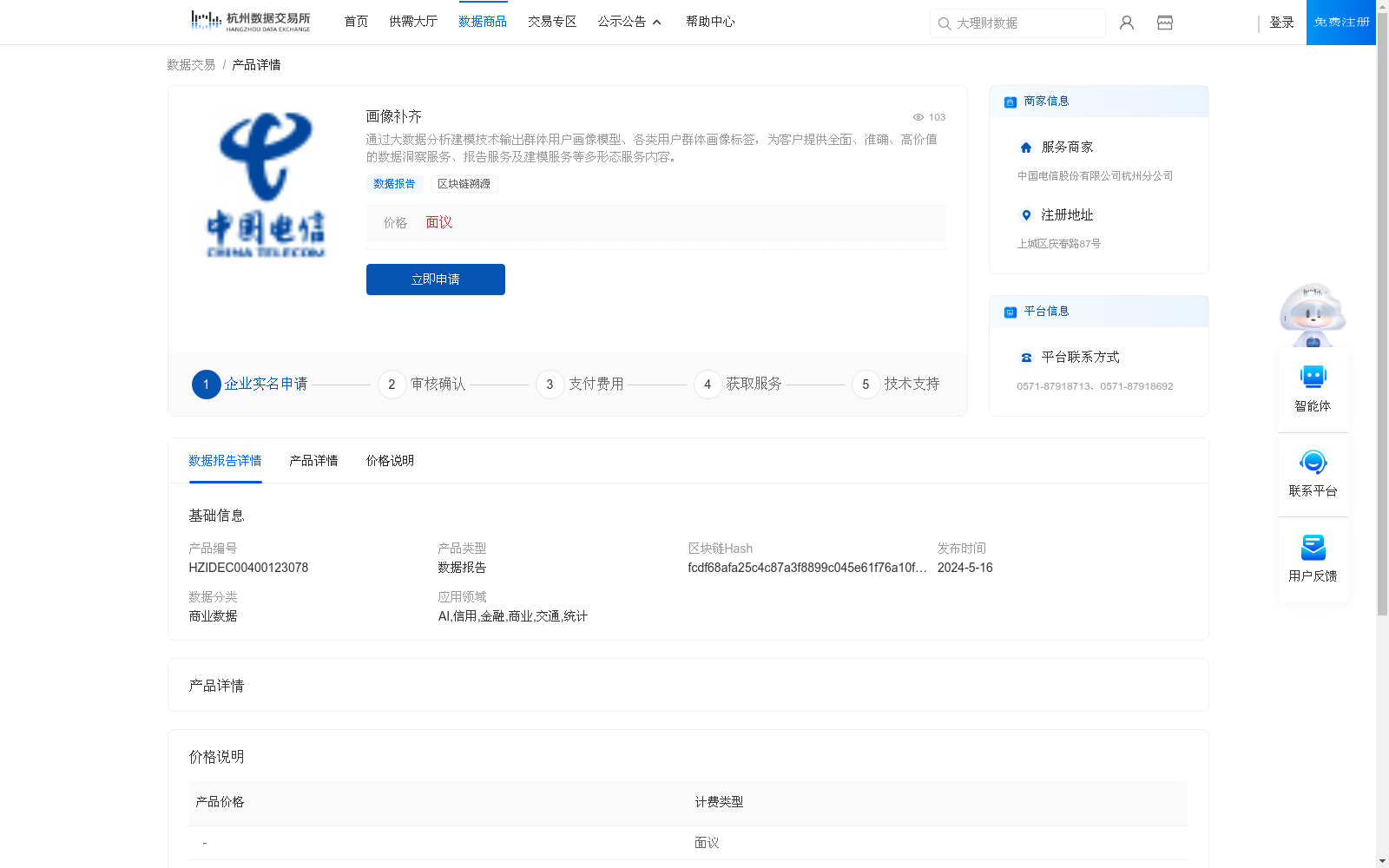Viewport: 1389px width, 868px height.
Task: Open the 智能体 robot assistant icon
Action: [x=1313, y=377]
